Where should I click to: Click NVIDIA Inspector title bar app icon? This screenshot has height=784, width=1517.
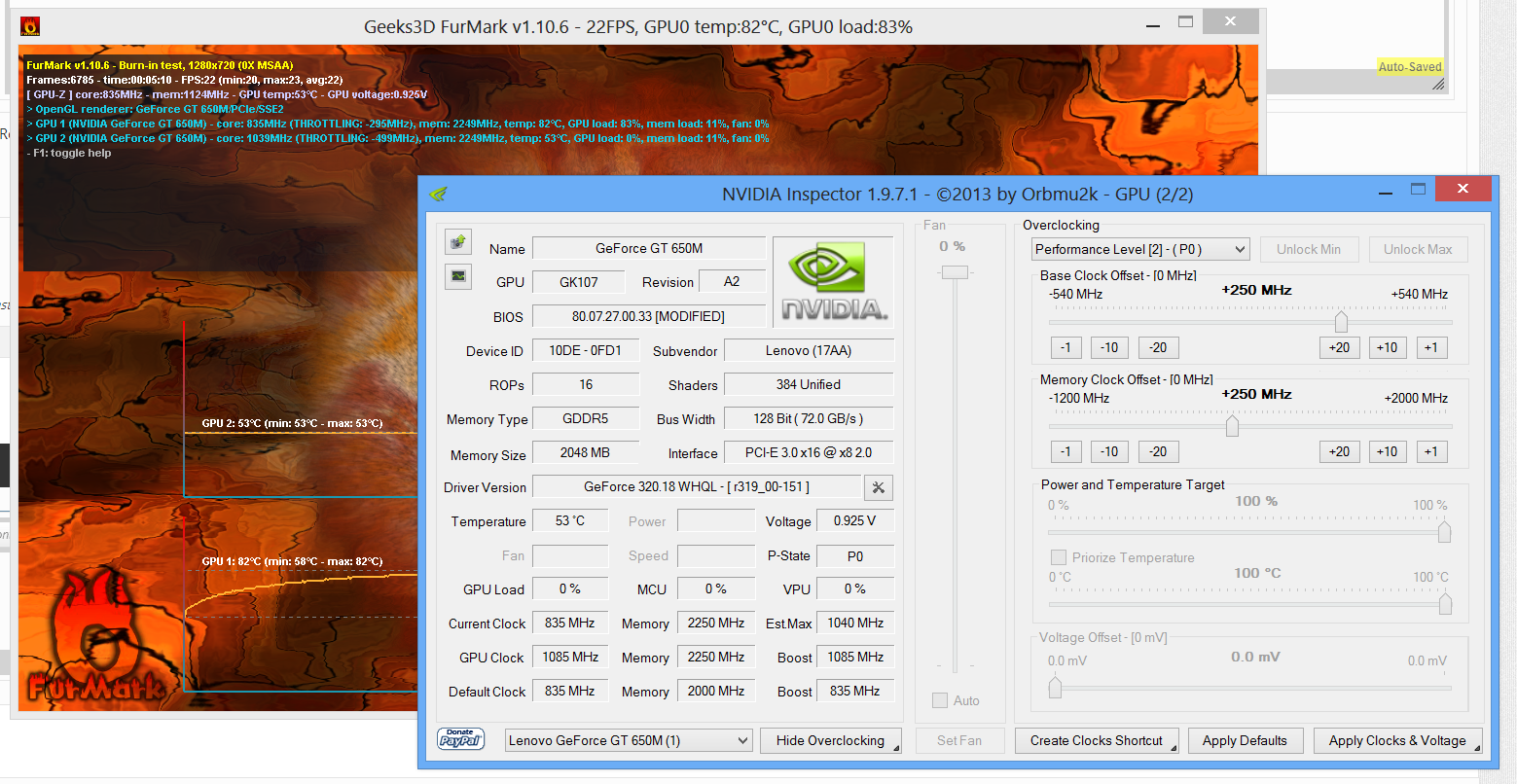[438, 194]
